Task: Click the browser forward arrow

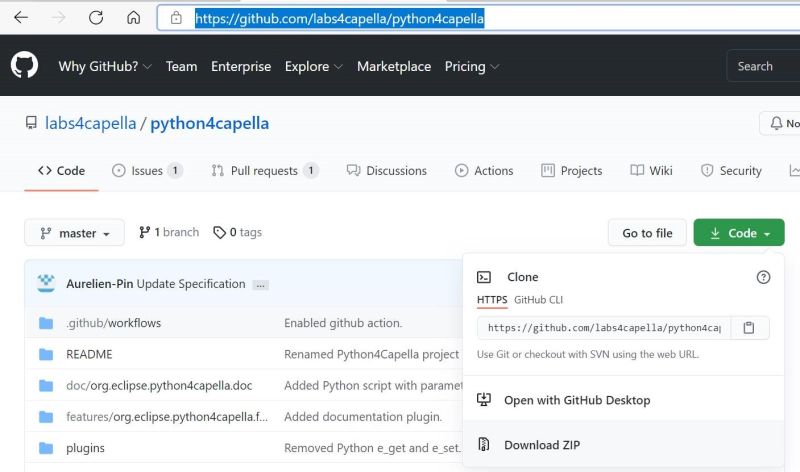Action: tap(59, 18)
